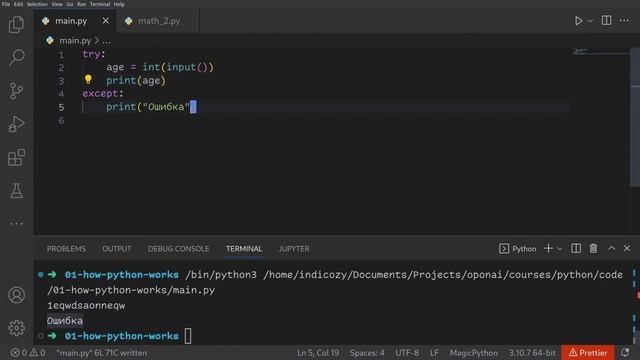
Task: Click the errors and warnings status counter
Action: [x=28, y=353]
